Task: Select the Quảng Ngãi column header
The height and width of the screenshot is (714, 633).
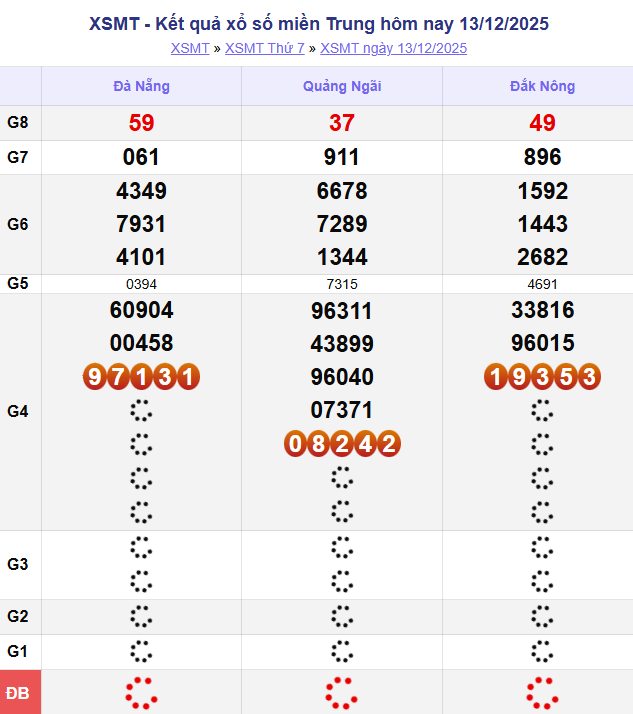Action: (x=342, y=86)
